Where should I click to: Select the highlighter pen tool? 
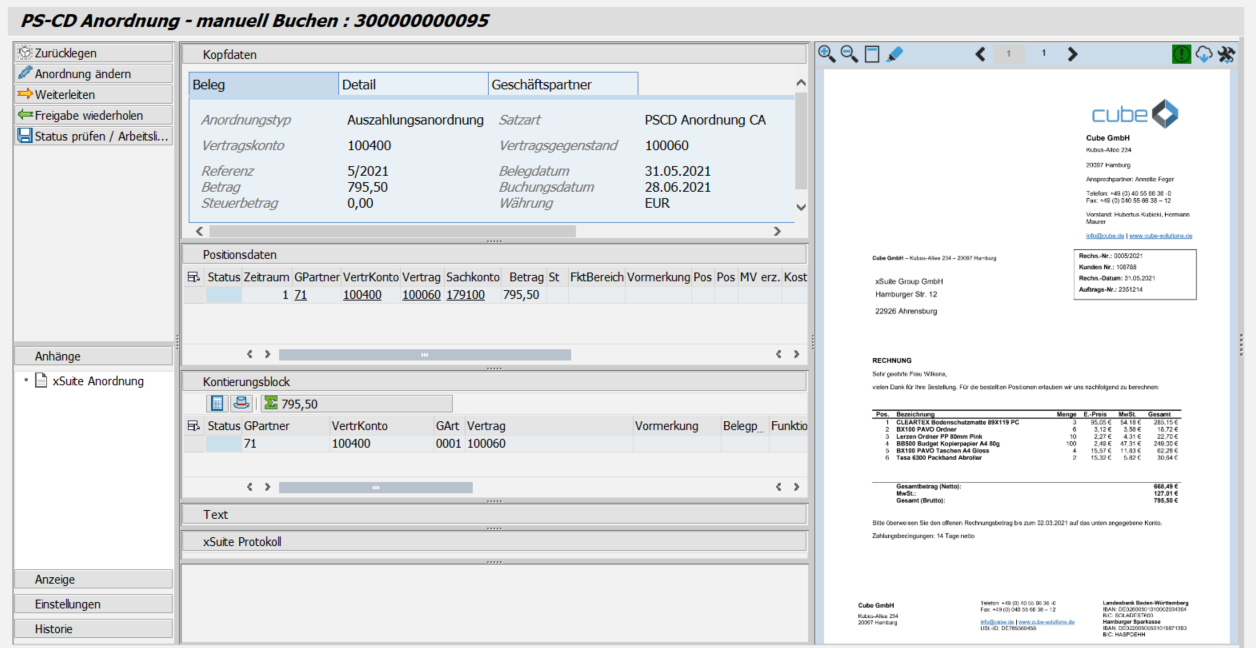coord(896,54)
